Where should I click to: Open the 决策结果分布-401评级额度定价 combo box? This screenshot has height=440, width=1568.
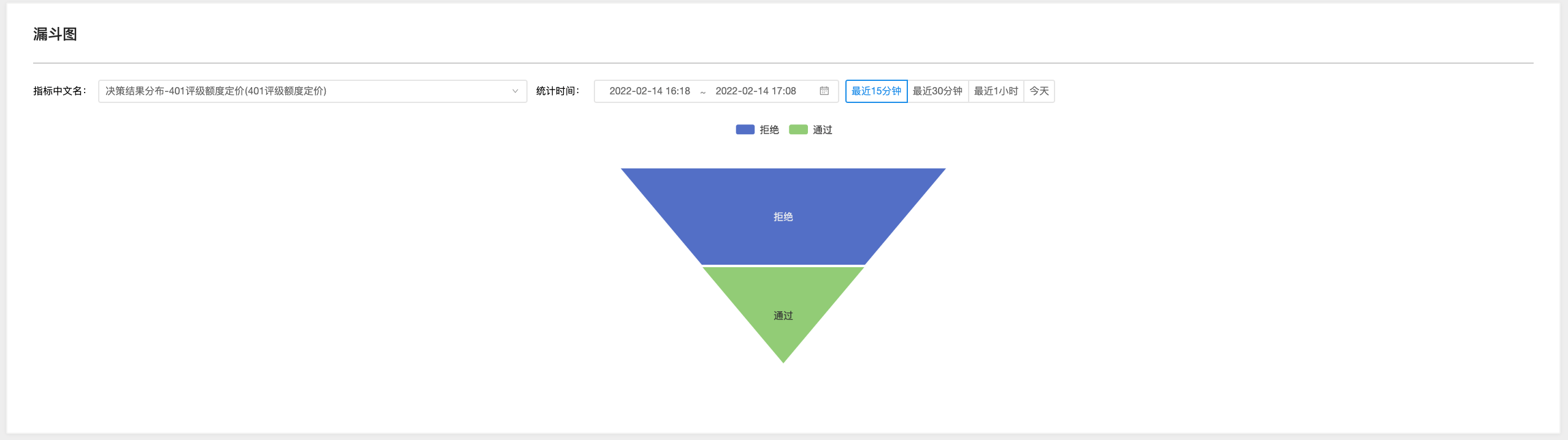pyautogui.click(x=307, y=91)
